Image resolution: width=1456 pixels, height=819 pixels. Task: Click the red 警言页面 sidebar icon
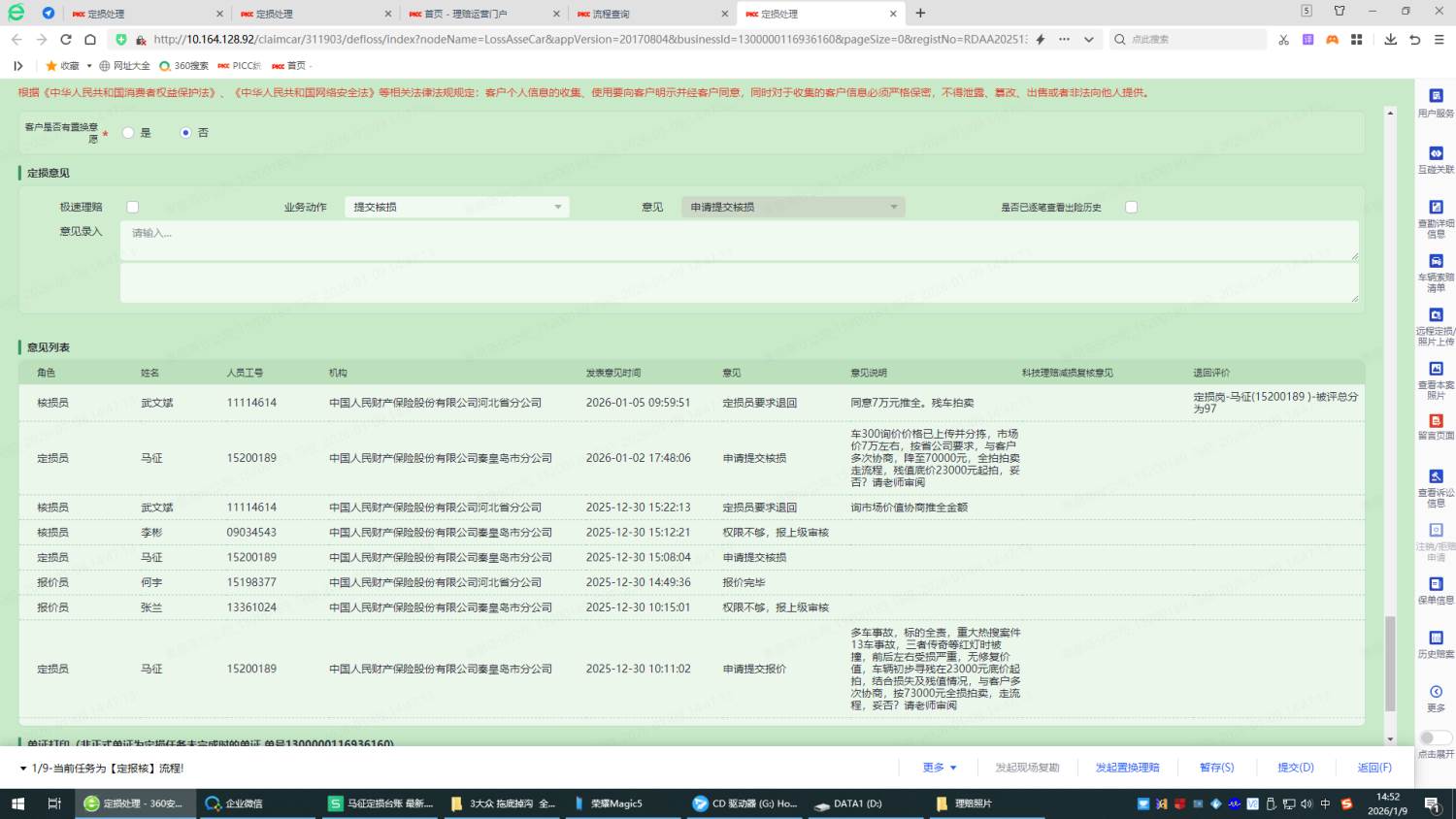1436,421
